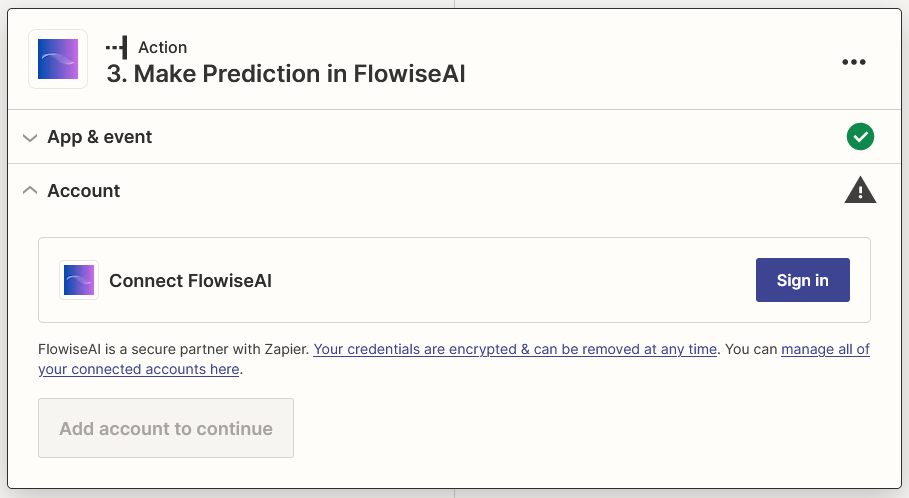Open the App & event section label
Viewport: 909px width, 498px height.
[100, 137]
